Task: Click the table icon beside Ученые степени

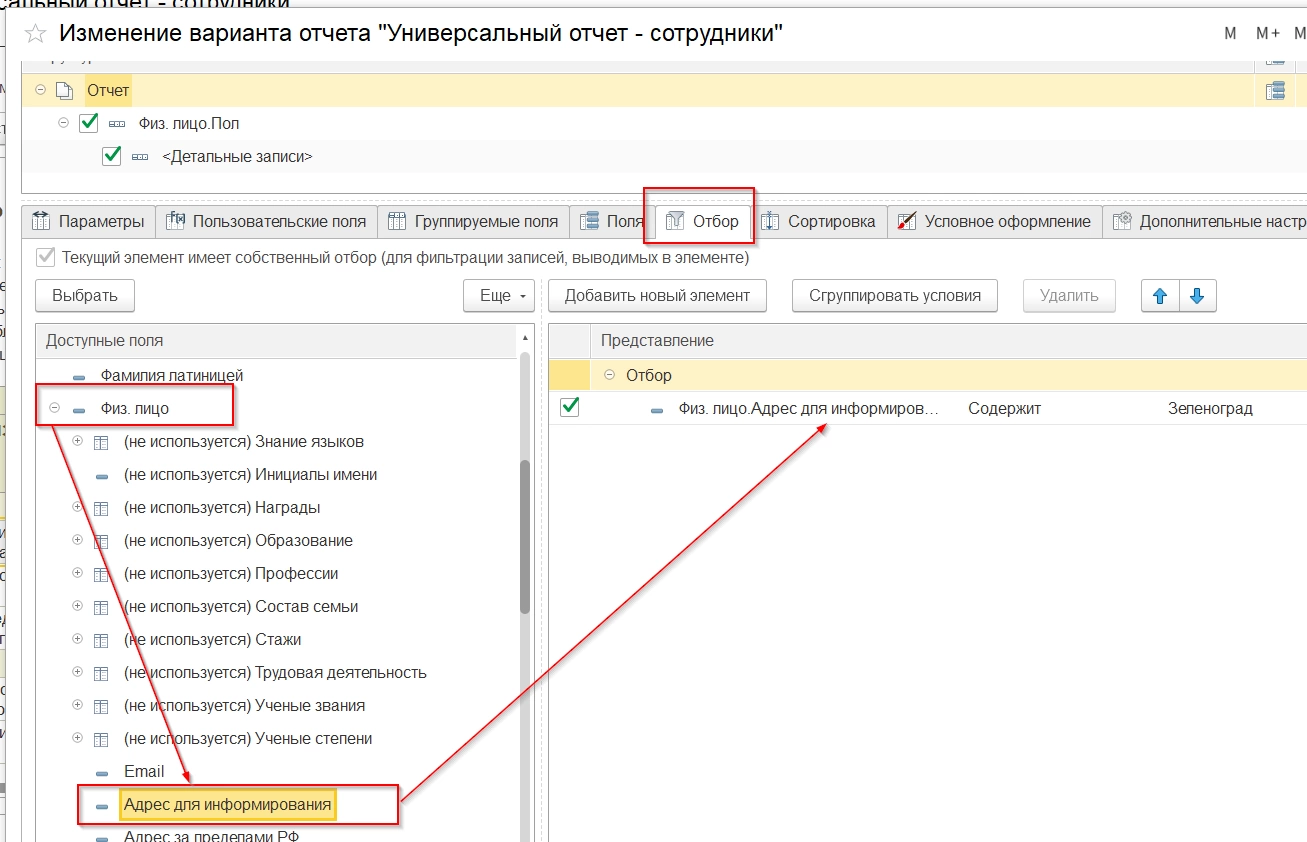Action: [x=101, y=739]
